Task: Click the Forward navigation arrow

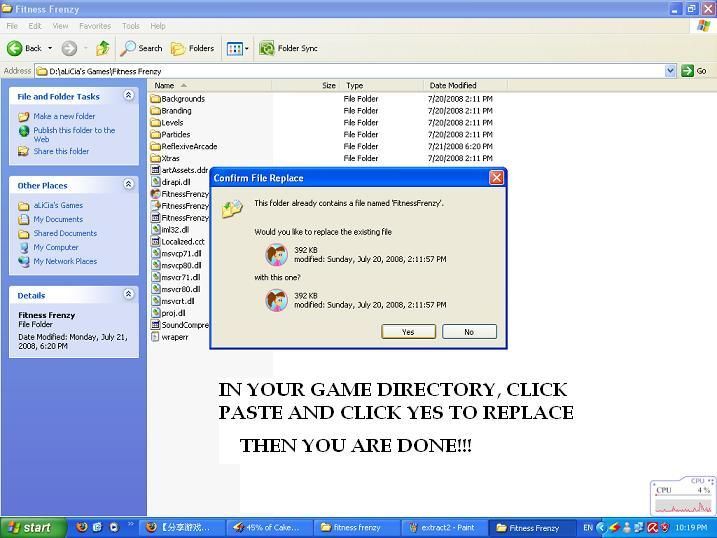Action: point(69,48)
